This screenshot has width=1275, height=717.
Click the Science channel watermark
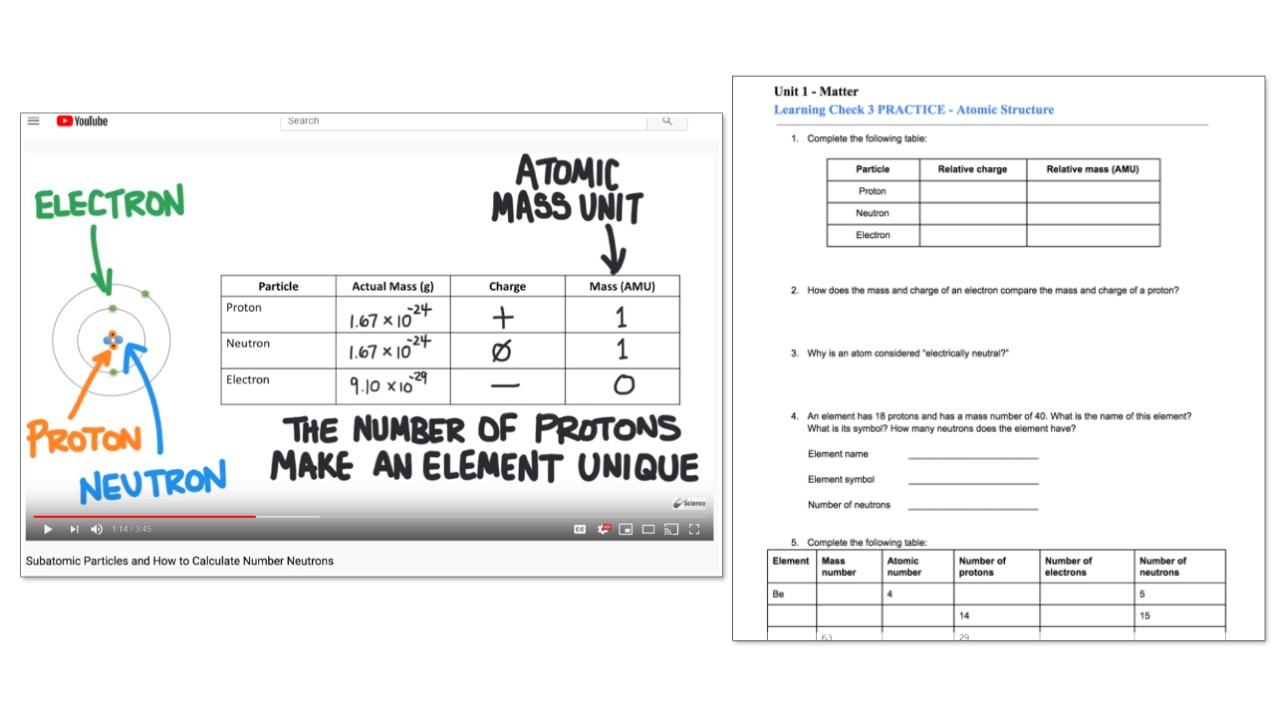pos(689,503)
